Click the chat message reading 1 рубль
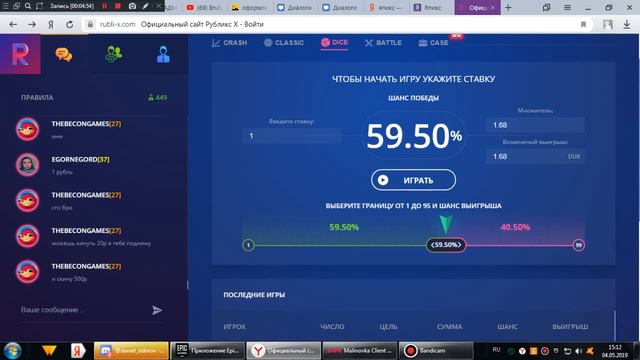The height and width of the screenshot is (360, 640). pyautogui.click(x=62, y=172)
